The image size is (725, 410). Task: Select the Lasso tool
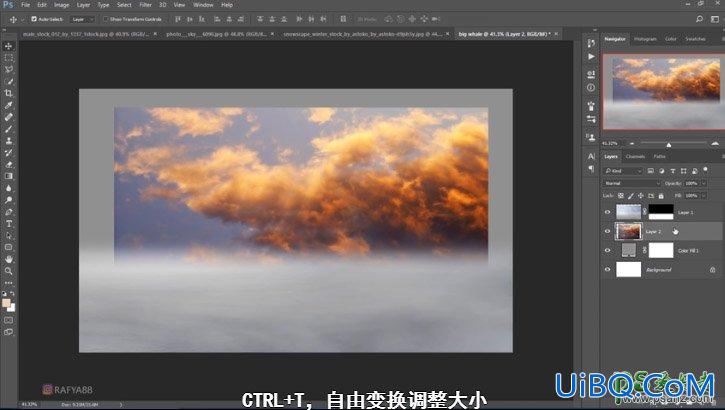coord(9,70)
